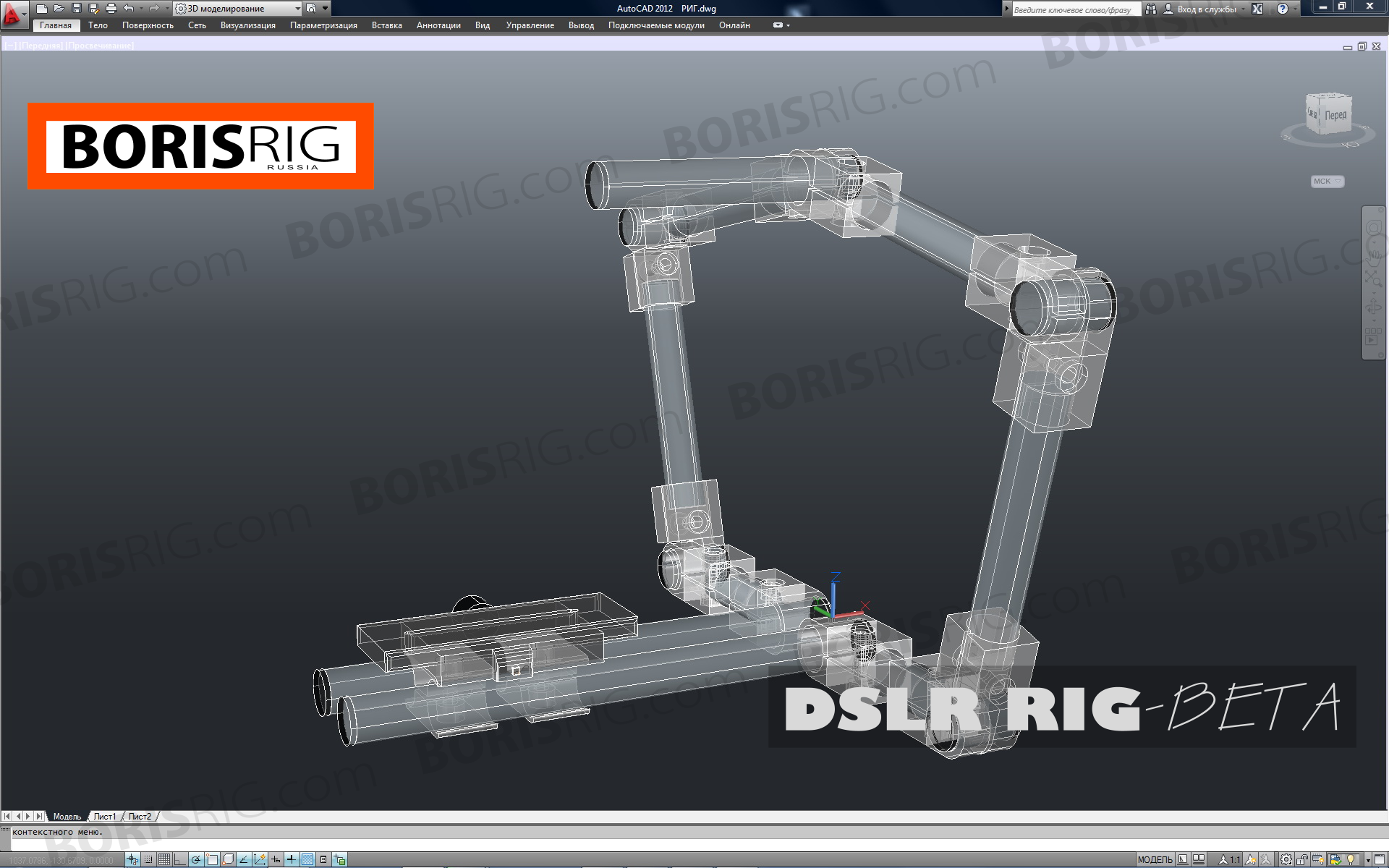Open the Параметризация ribbon tab
The image size is (1389, 868).
tap(323, 25)
